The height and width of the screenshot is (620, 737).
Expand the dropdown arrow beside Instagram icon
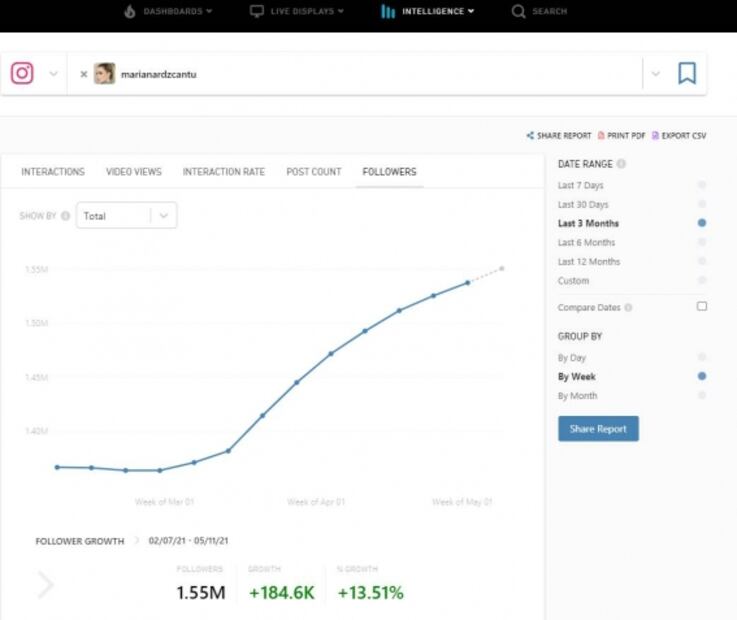click(x=53, y=74)
